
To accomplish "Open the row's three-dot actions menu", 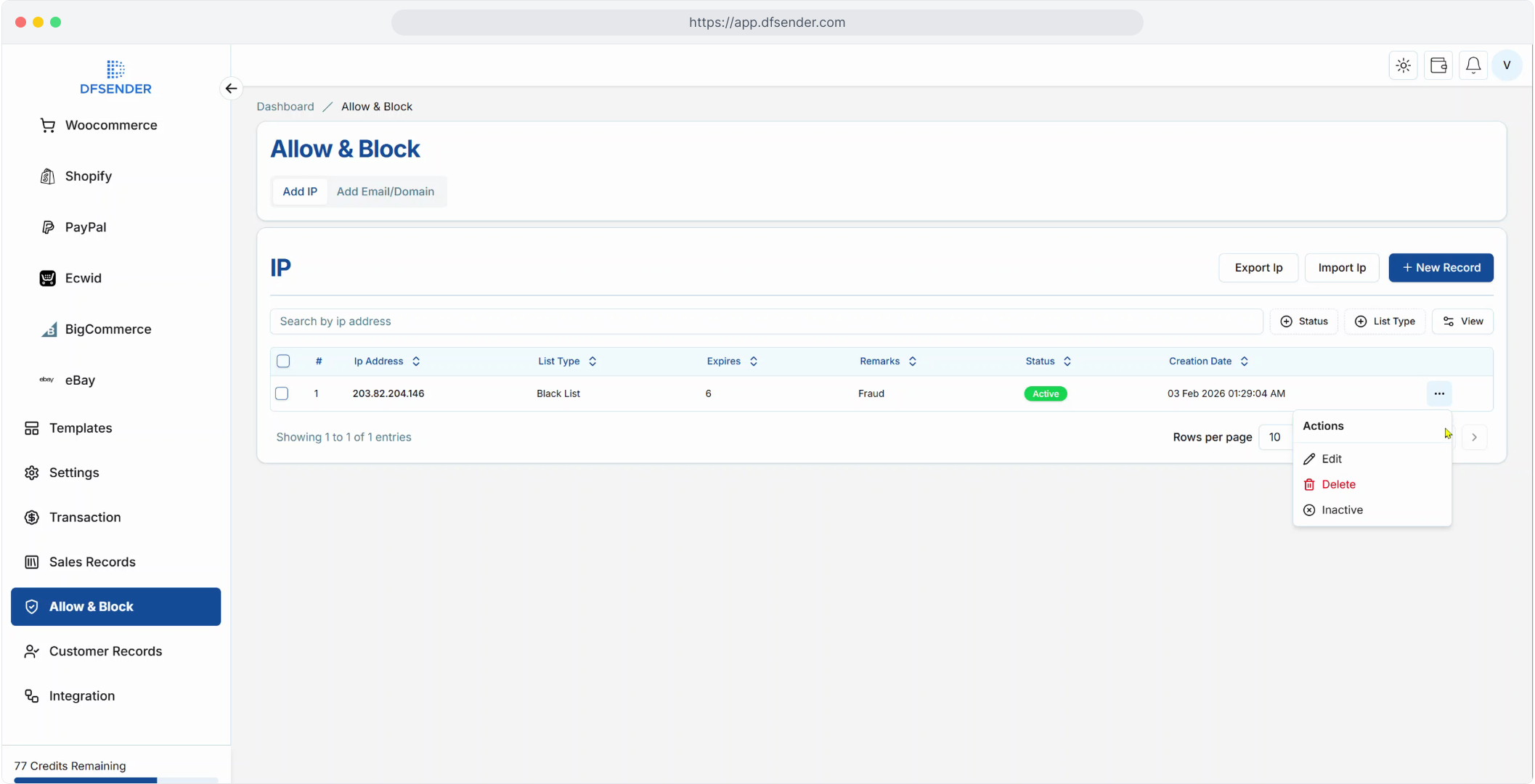I will pos(1439,393).
